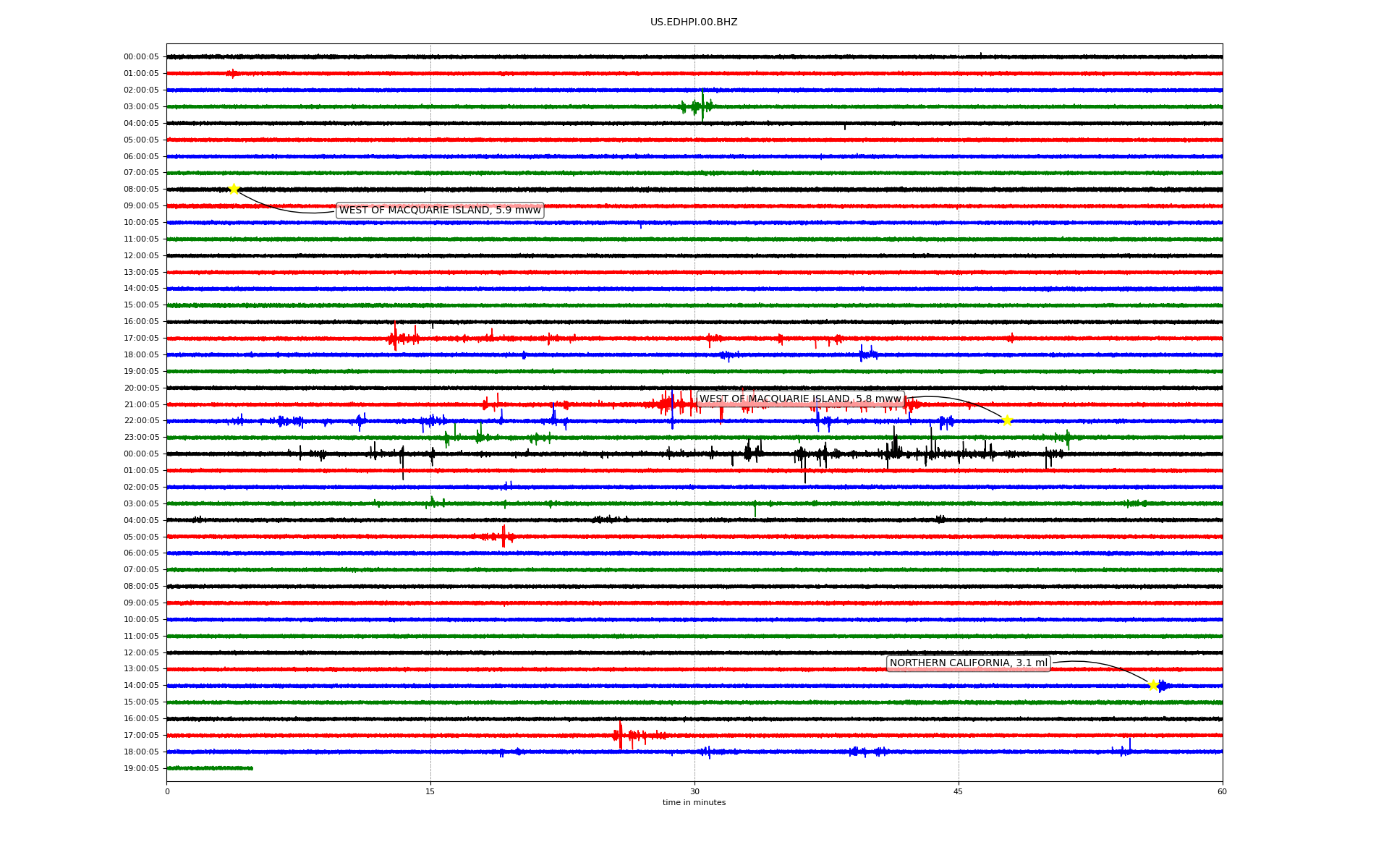Click the red burst on the last 17:00:05 trace

pos(622,735)
